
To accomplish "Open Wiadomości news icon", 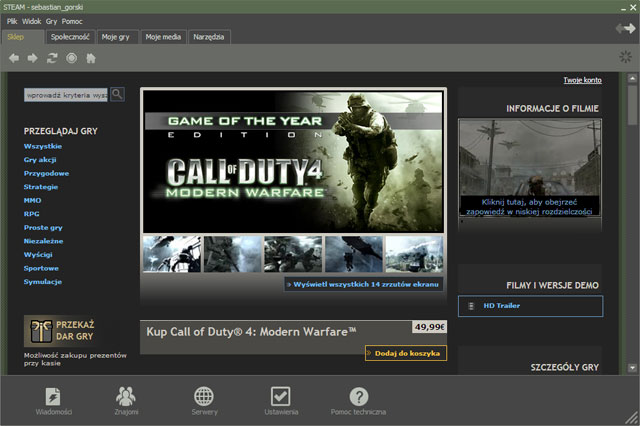I will 53,396.
